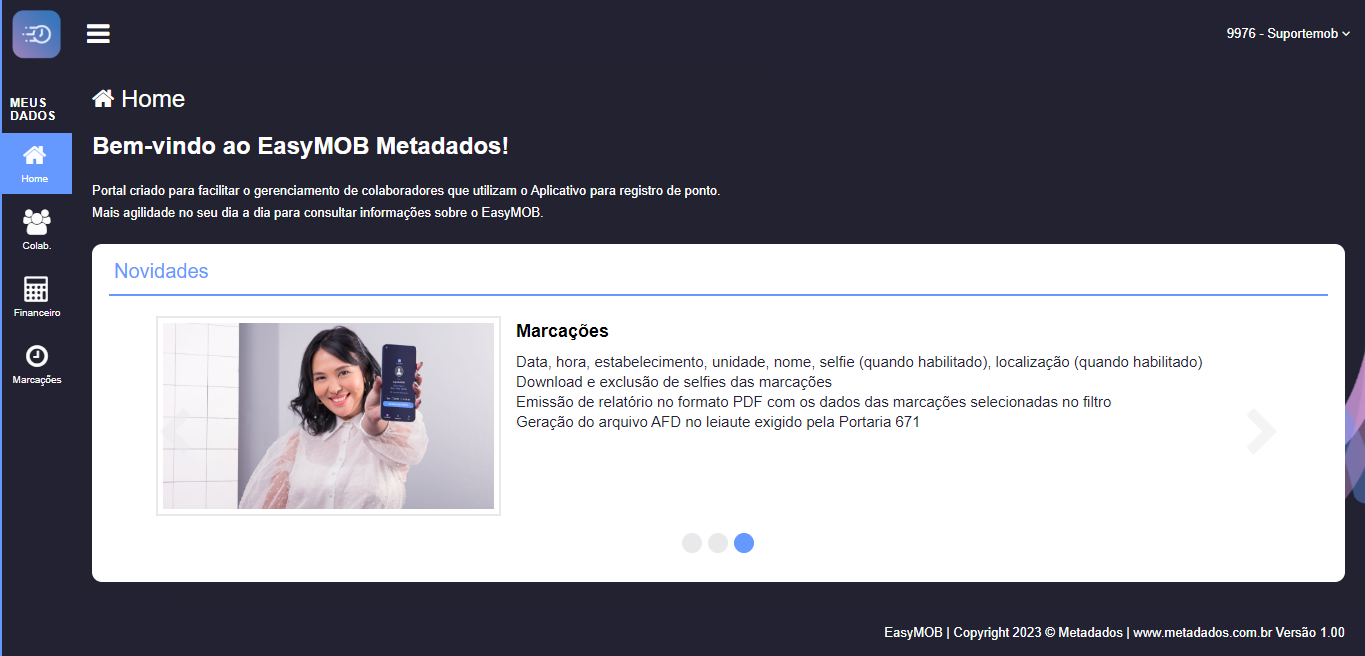
Task: Select the second carousel indicator dot
Action: [718, 543]
